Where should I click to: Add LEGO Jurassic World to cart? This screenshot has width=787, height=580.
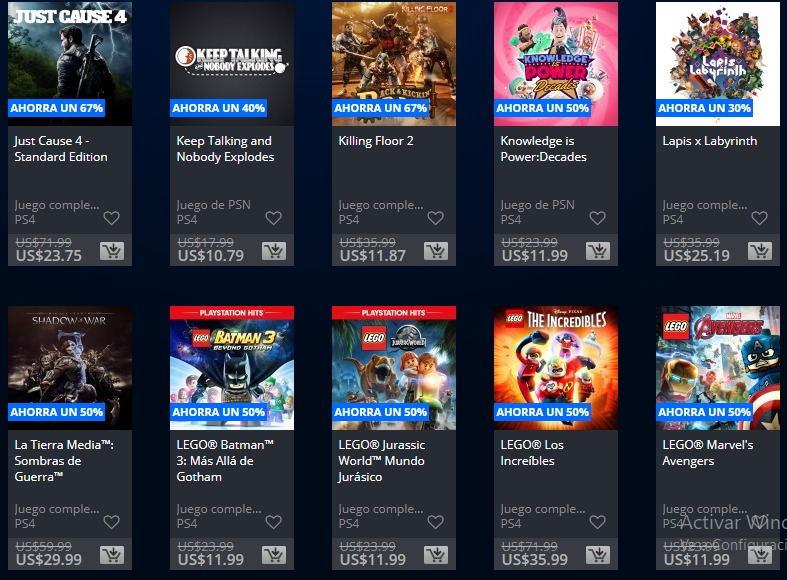pos(436,554)
